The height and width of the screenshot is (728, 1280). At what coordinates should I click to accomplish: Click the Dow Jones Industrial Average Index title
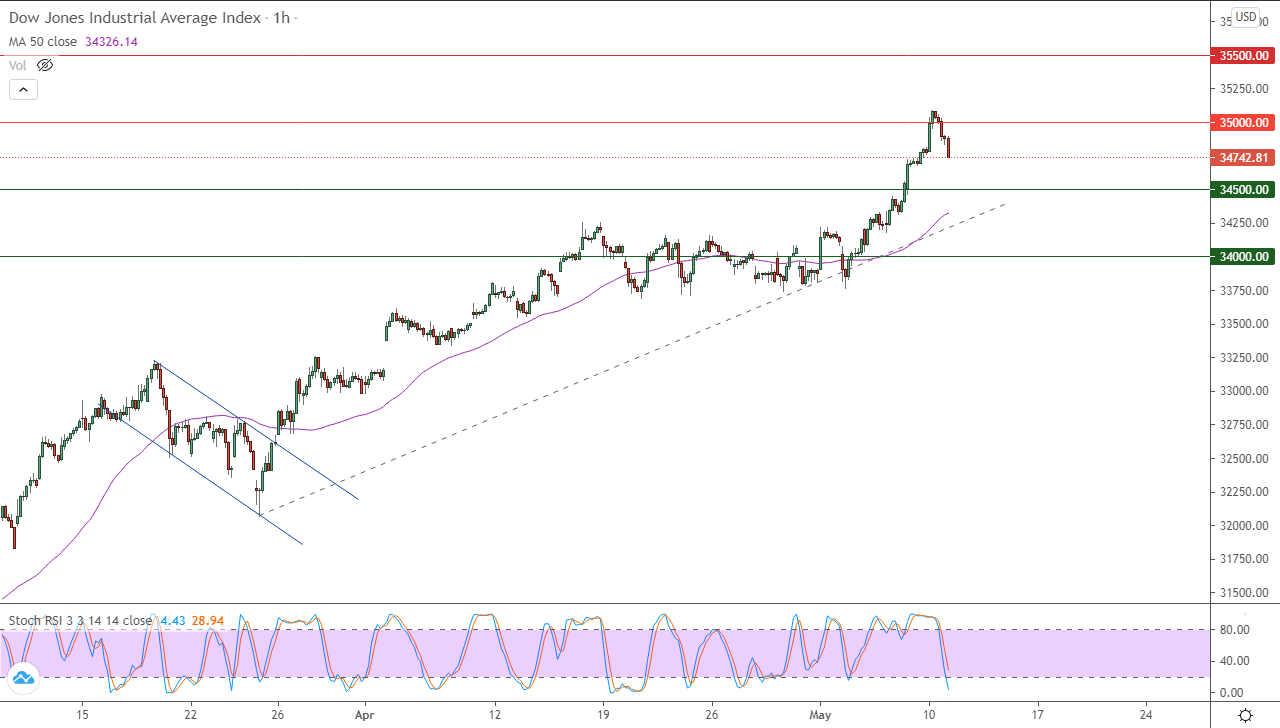coord(135,18)
